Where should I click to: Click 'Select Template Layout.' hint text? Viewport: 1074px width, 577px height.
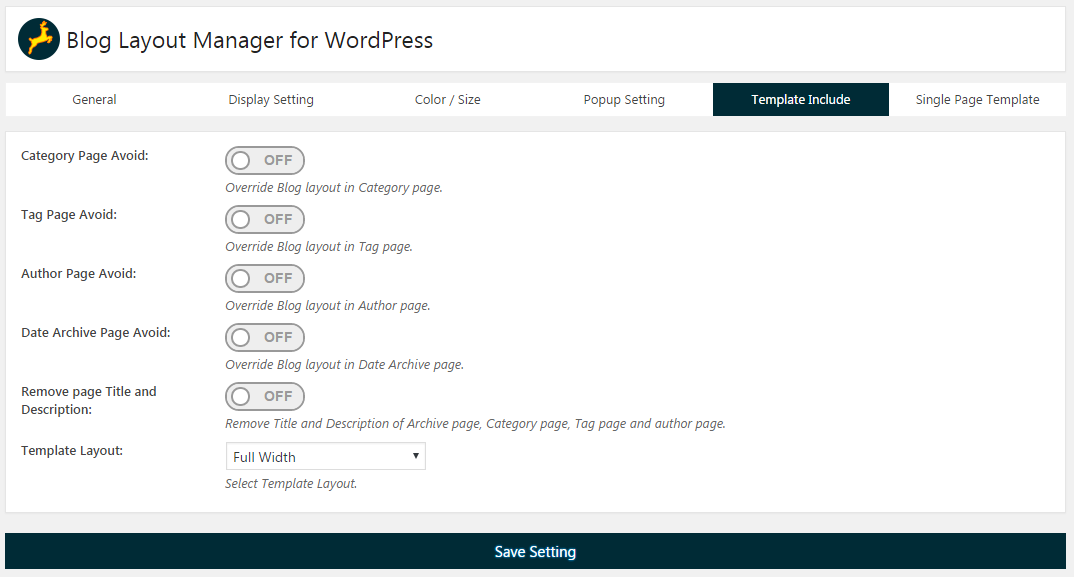pyautogui.click(x=291, y=484)
